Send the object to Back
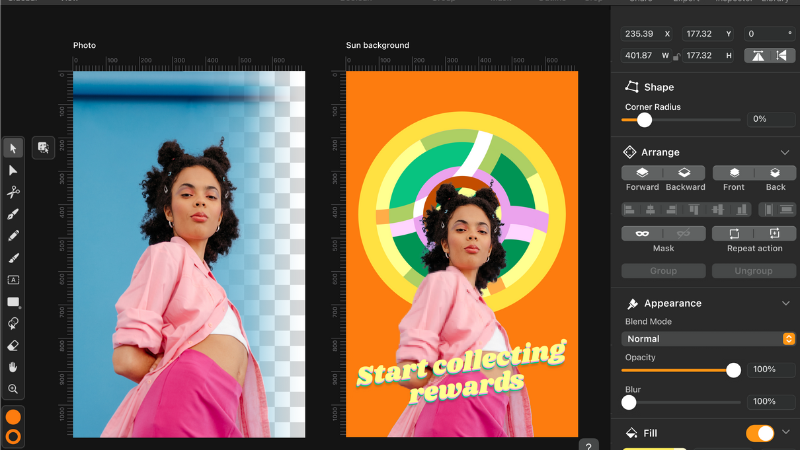Image resolution: width=800 pixels, height=450 pixels. click(x=775, y=173)
